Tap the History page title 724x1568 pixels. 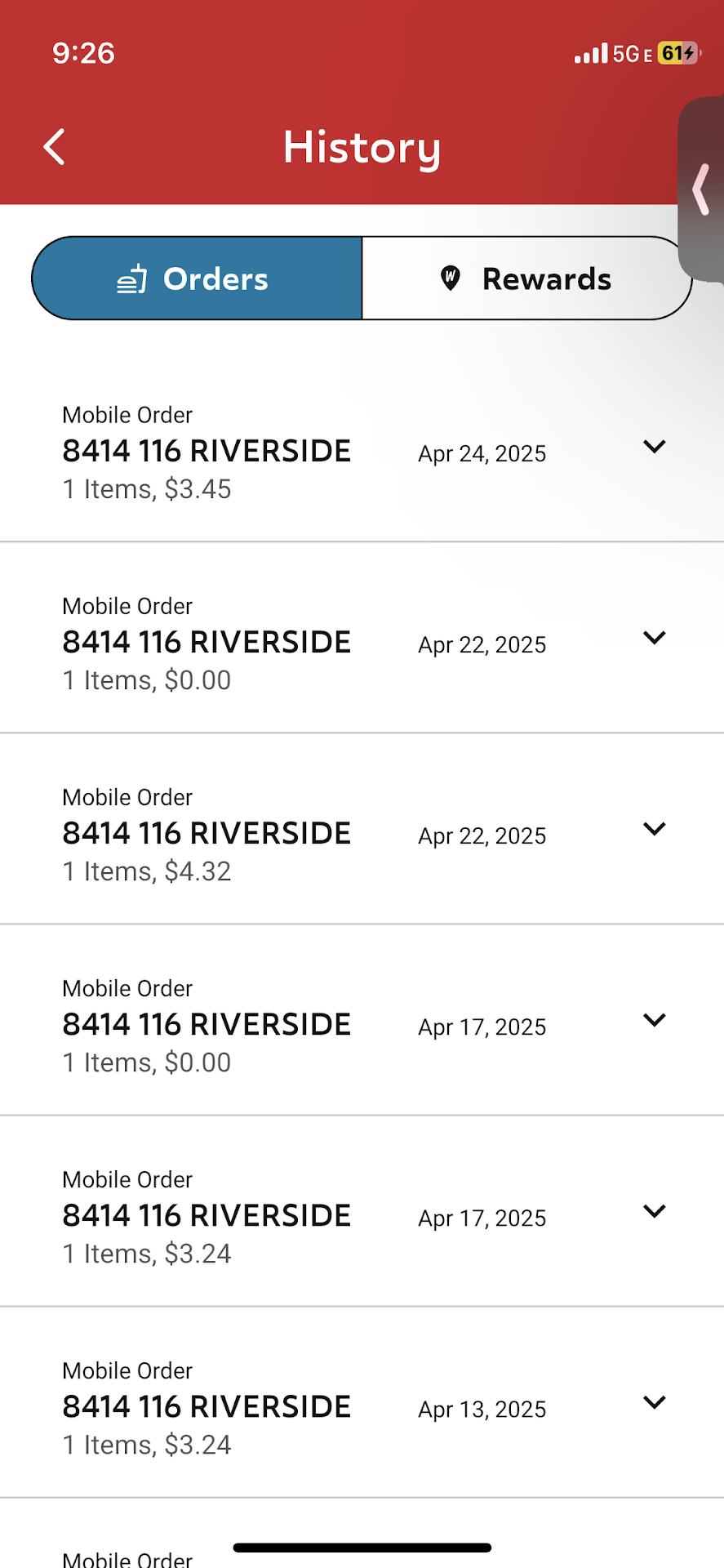click(x=362, y=148)
